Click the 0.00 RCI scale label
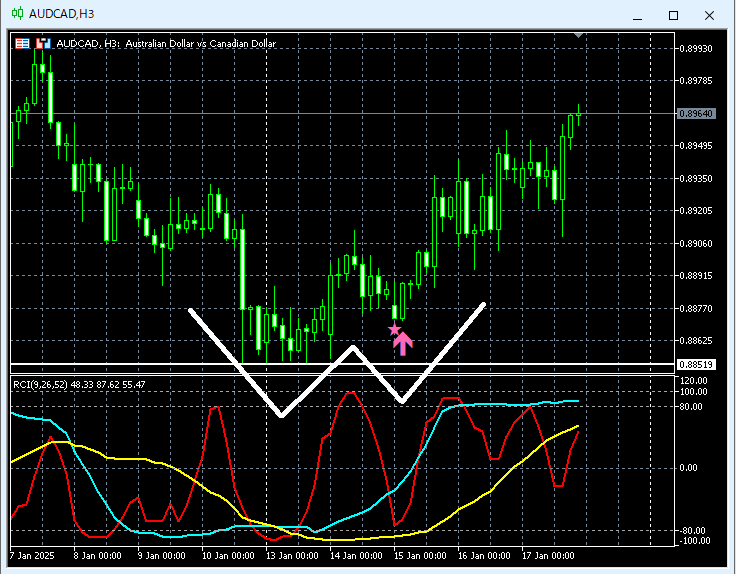 pos(688,468)
